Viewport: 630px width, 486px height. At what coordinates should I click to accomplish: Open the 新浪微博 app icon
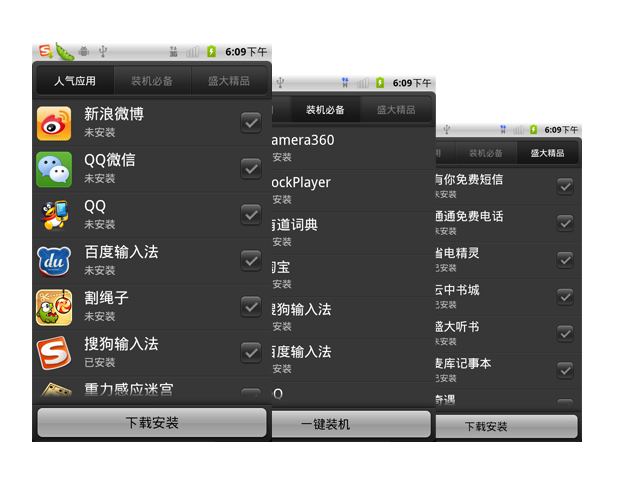coord(54,123)
